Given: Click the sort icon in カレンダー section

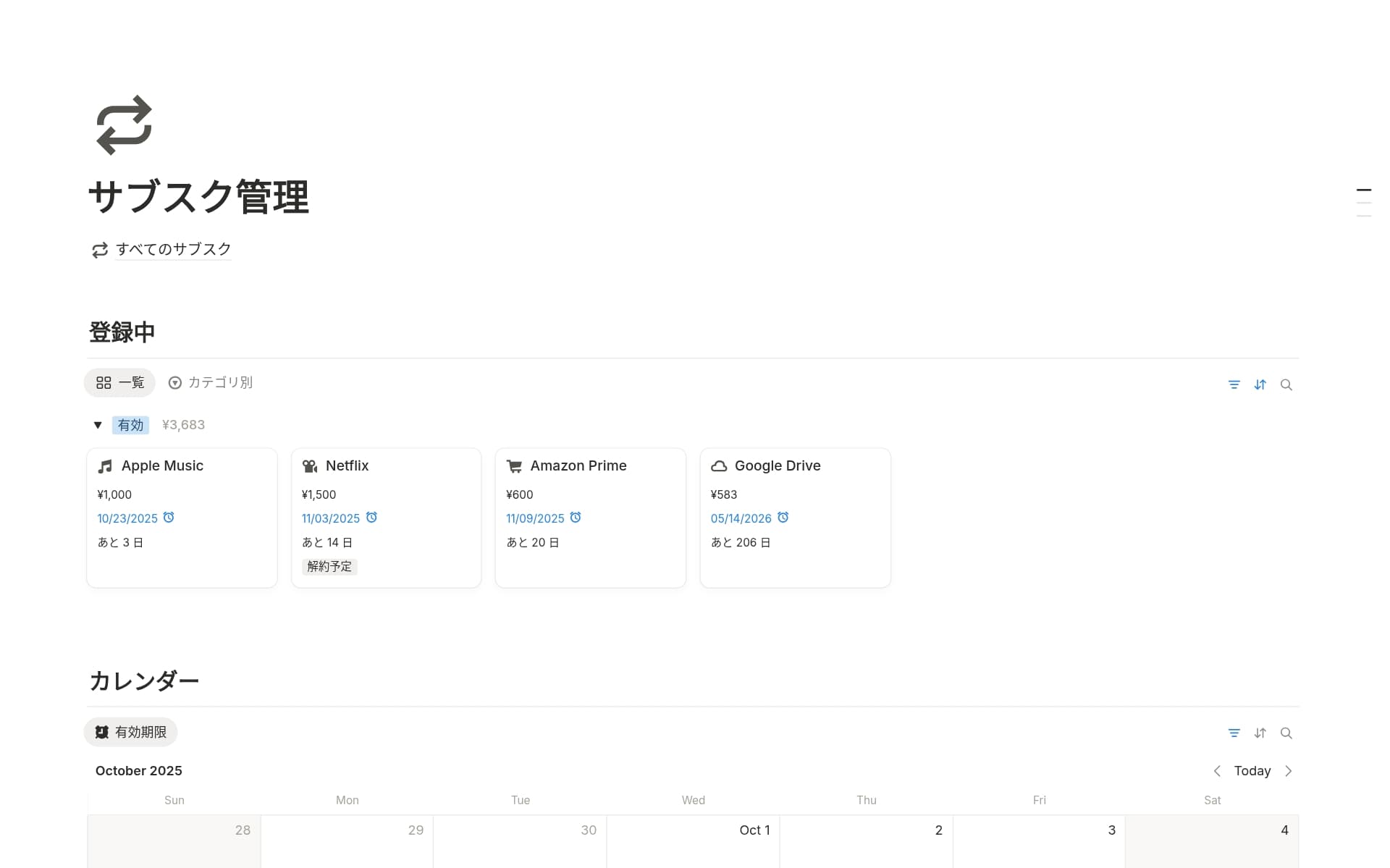Looking at the screenshot, I should pyautogui.click(x=1260, y=733).
